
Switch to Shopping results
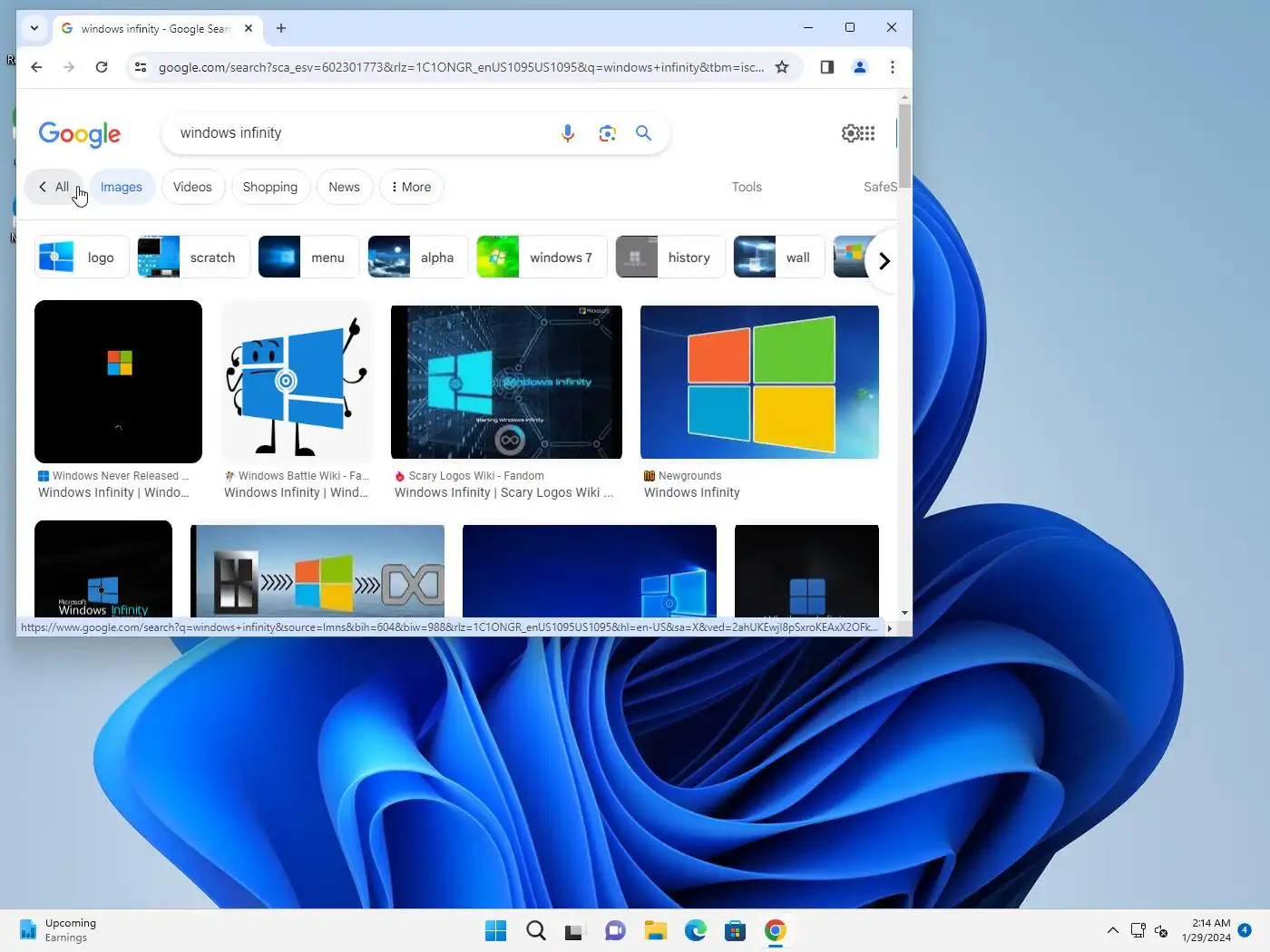tap(270, 187)
